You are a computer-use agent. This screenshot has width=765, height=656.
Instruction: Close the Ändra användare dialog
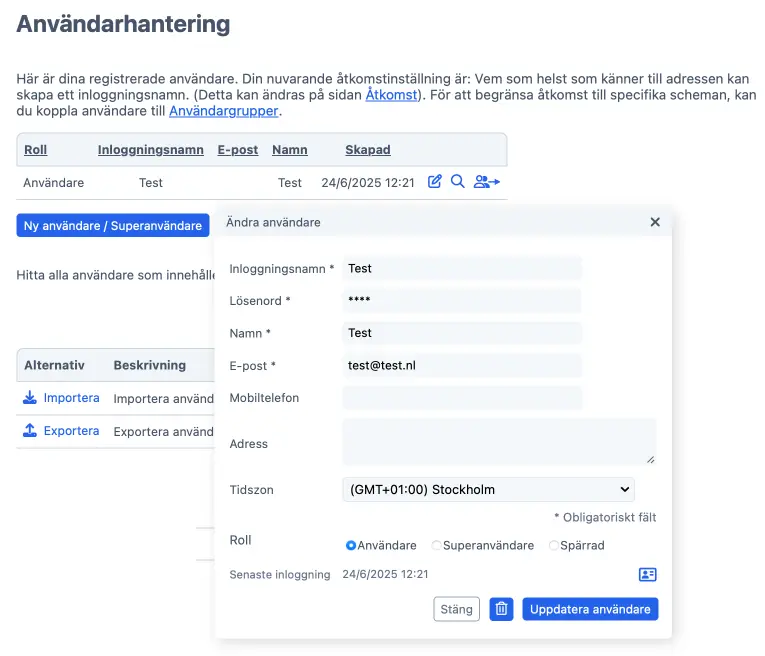(655, 222)
